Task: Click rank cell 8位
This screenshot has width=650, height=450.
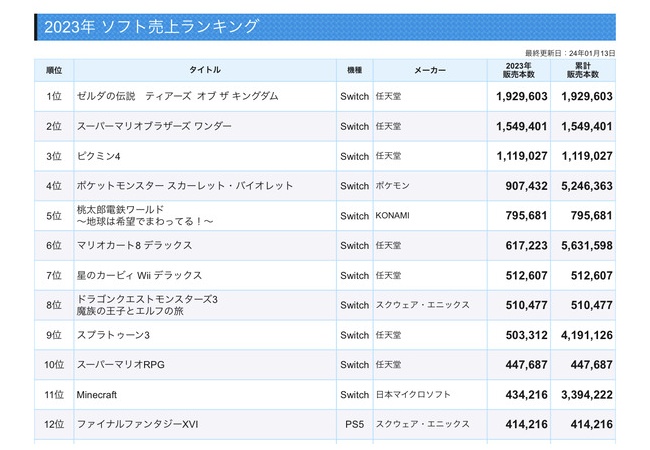Action: pyautogui.click(x=54, y=305)
